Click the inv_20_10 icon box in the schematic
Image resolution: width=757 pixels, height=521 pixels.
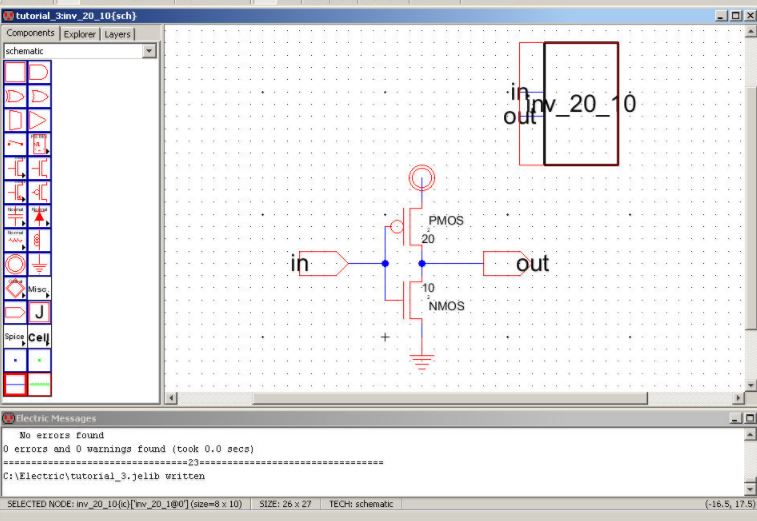581,104
